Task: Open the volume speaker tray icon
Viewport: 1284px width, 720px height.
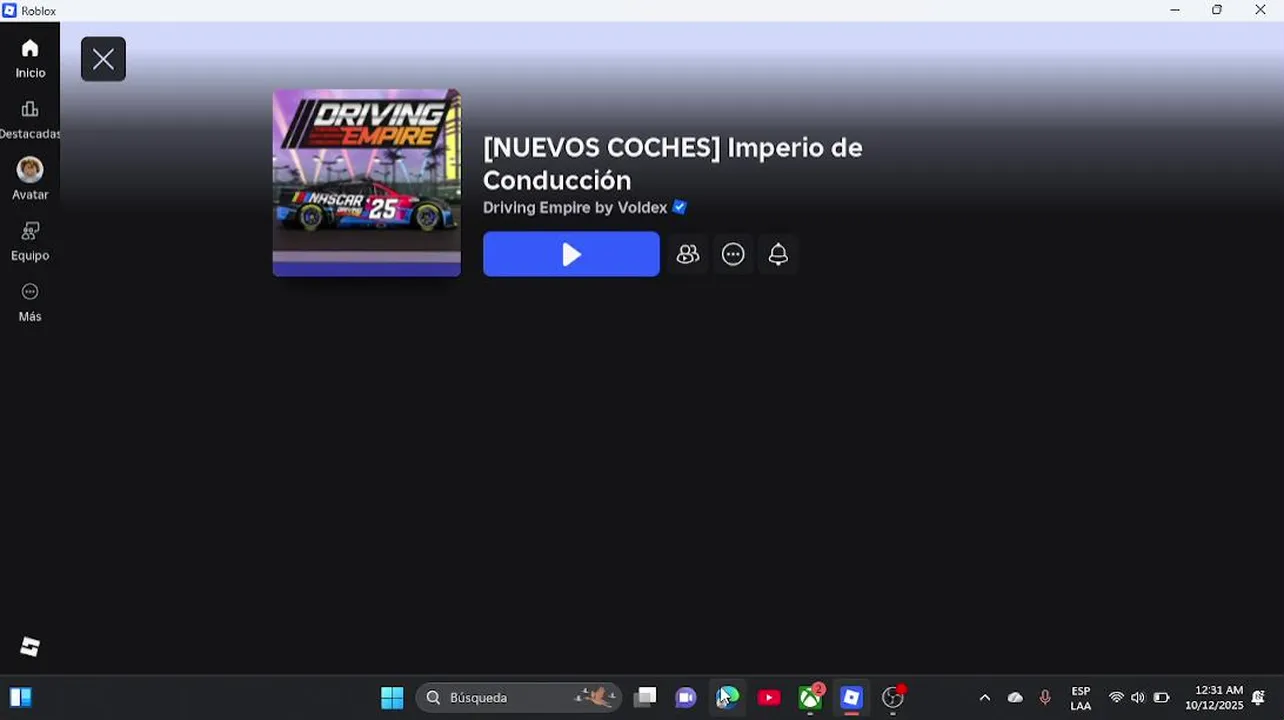Action: click(1138, 698)
